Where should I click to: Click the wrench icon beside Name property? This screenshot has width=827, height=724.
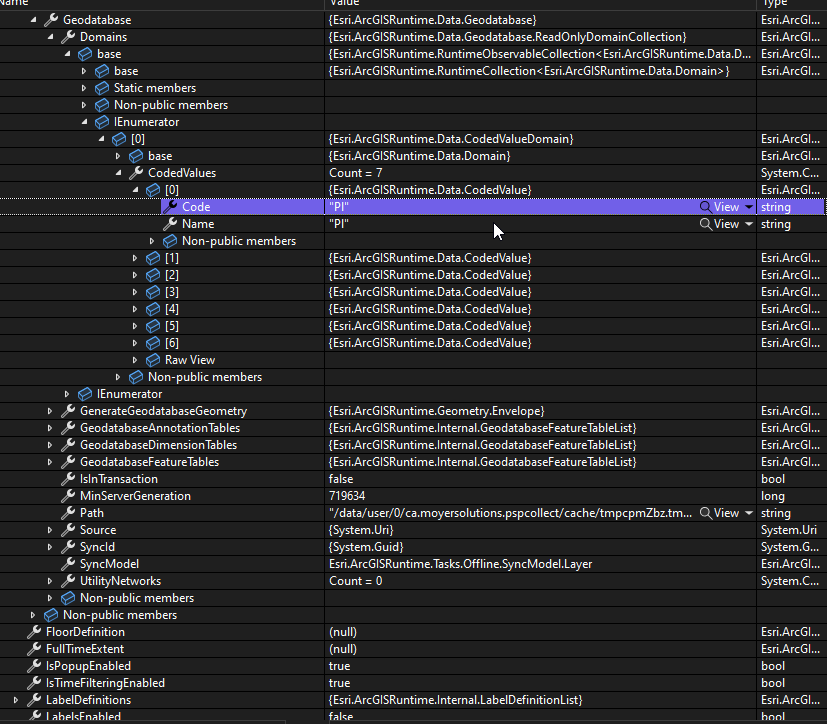click(x=170, y=224)
